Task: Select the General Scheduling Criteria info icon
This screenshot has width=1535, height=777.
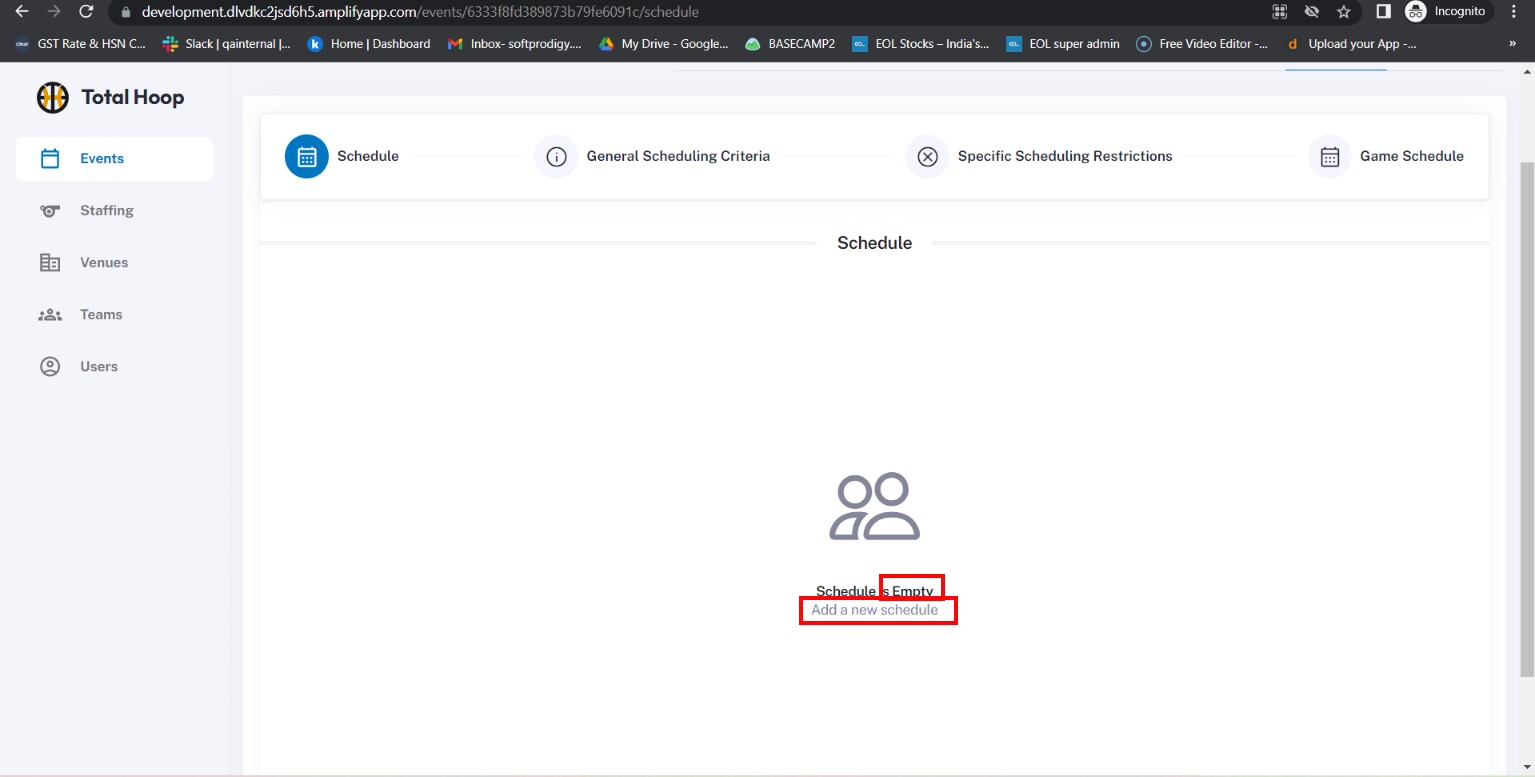Action: click(x=556, y=156)
